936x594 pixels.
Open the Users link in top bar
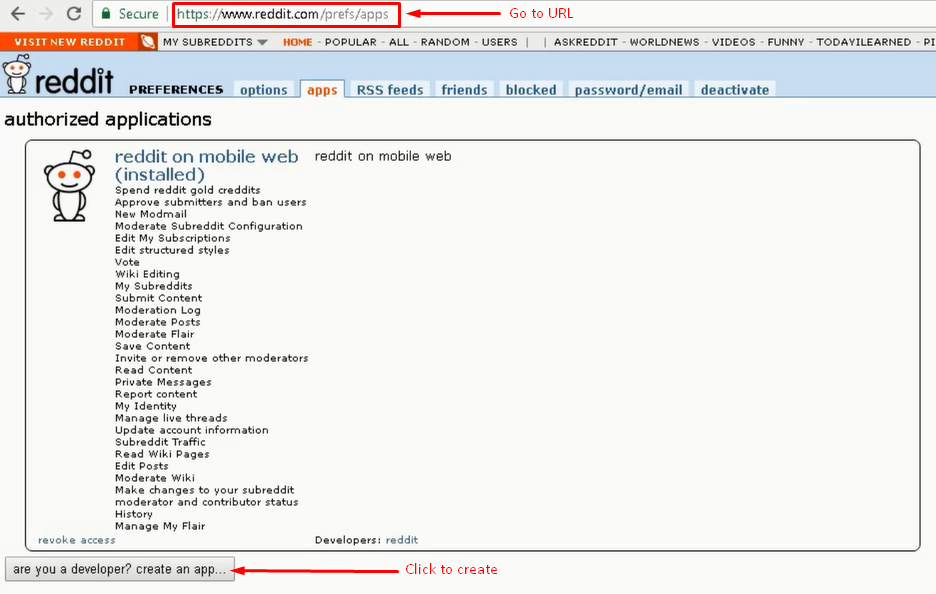[499, 42]
